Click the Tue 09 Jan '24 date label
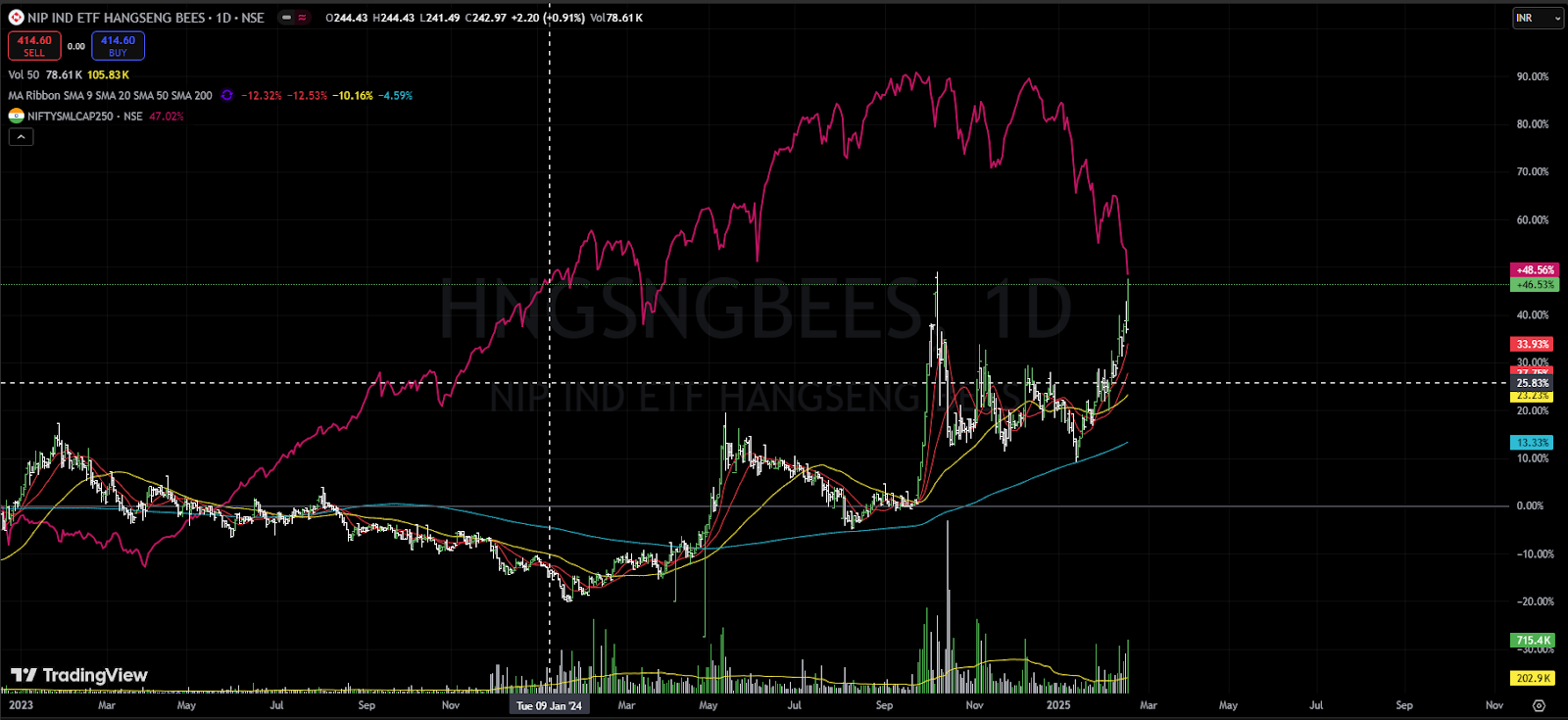1568x720 pixels. [x=549, y=705]
